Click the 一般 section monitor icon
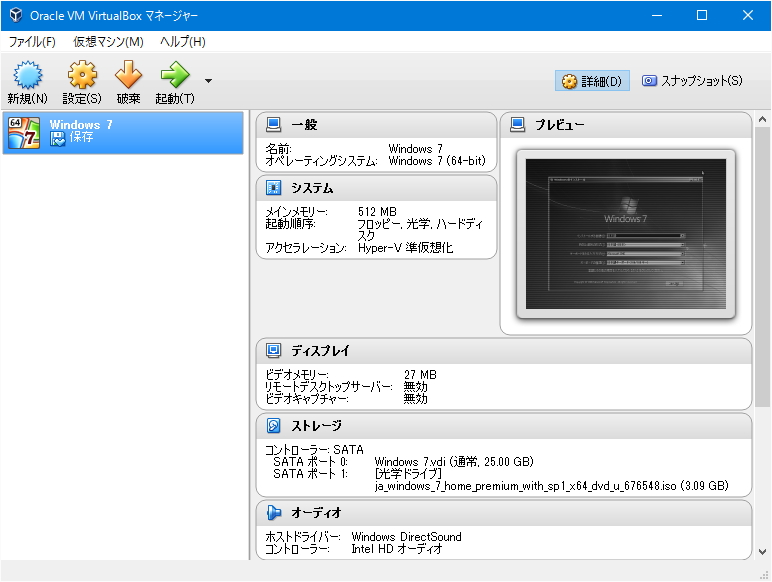The image size is (772, 582). point(274,125)
